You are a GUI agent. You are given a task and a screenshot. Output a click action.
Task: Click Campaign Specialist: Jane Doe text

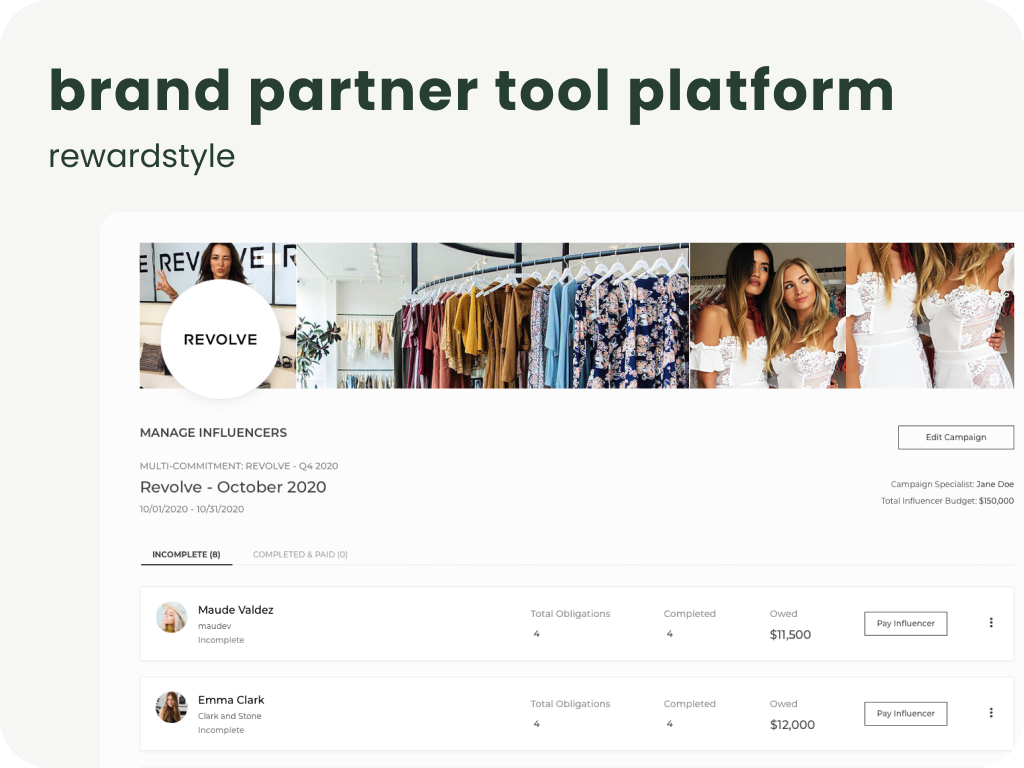point(952,485)
